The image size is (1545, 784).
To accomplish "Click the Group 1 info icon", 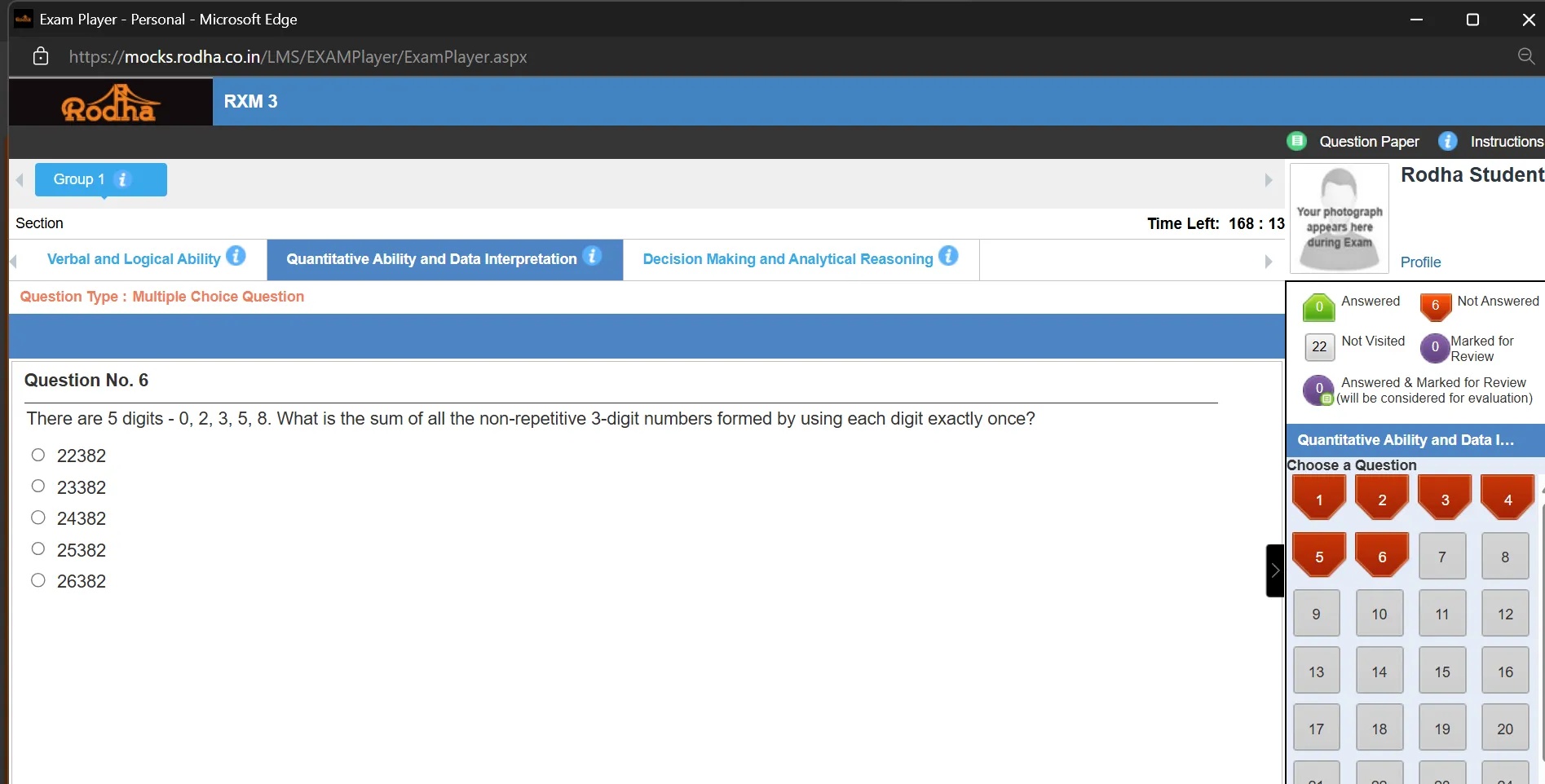I will (x=122, y=179).
